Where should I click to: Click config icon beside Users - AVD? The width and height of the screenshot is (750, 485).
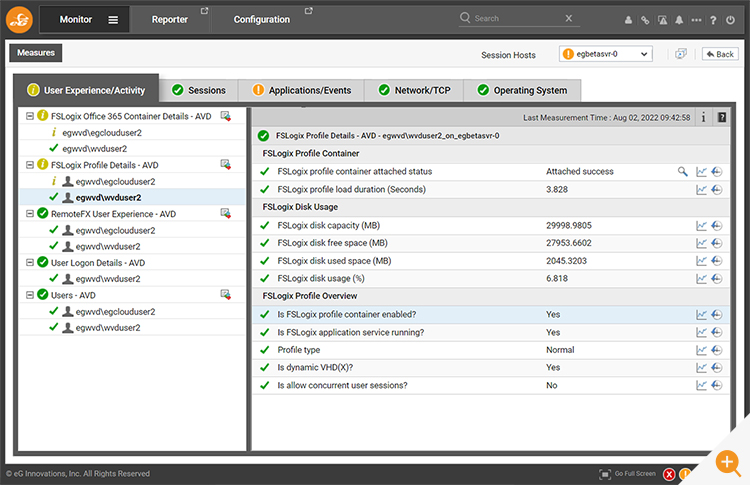tap(226, 295)
